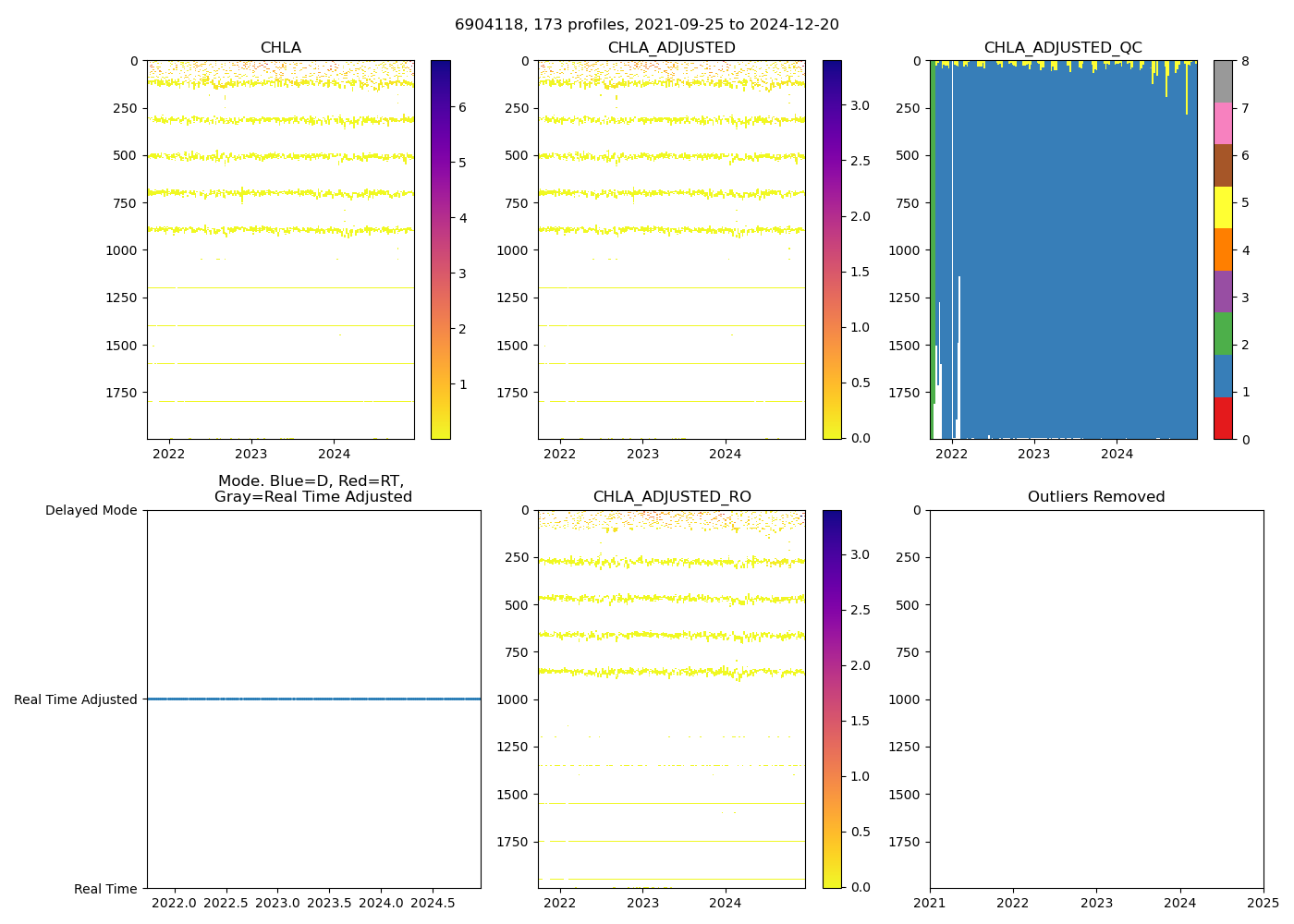Viewport: 1294px width, 924px height.
Task: Click the CHLA_ADJUSTED_QC plot title
Action: point(1063,48)
